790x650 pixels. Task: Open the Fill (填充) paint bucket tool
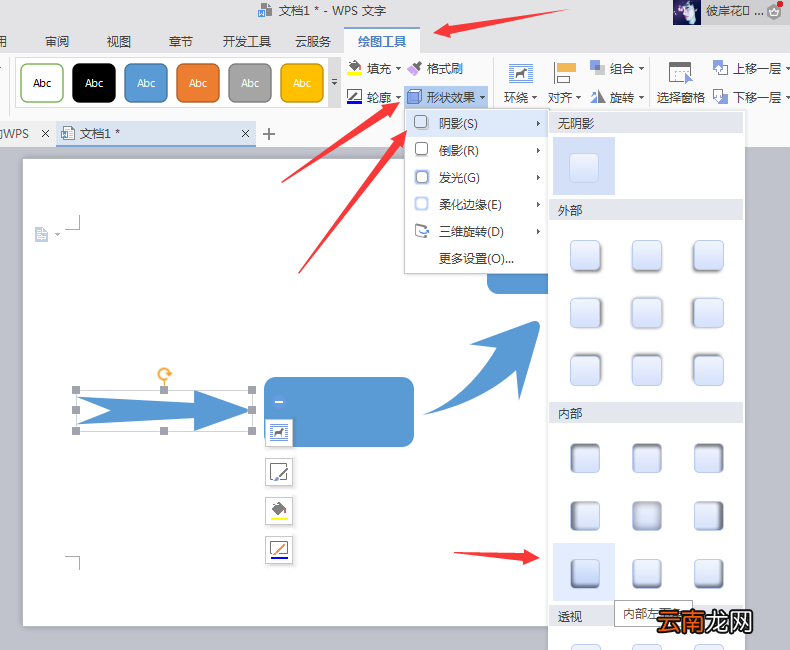coord(355,68)
